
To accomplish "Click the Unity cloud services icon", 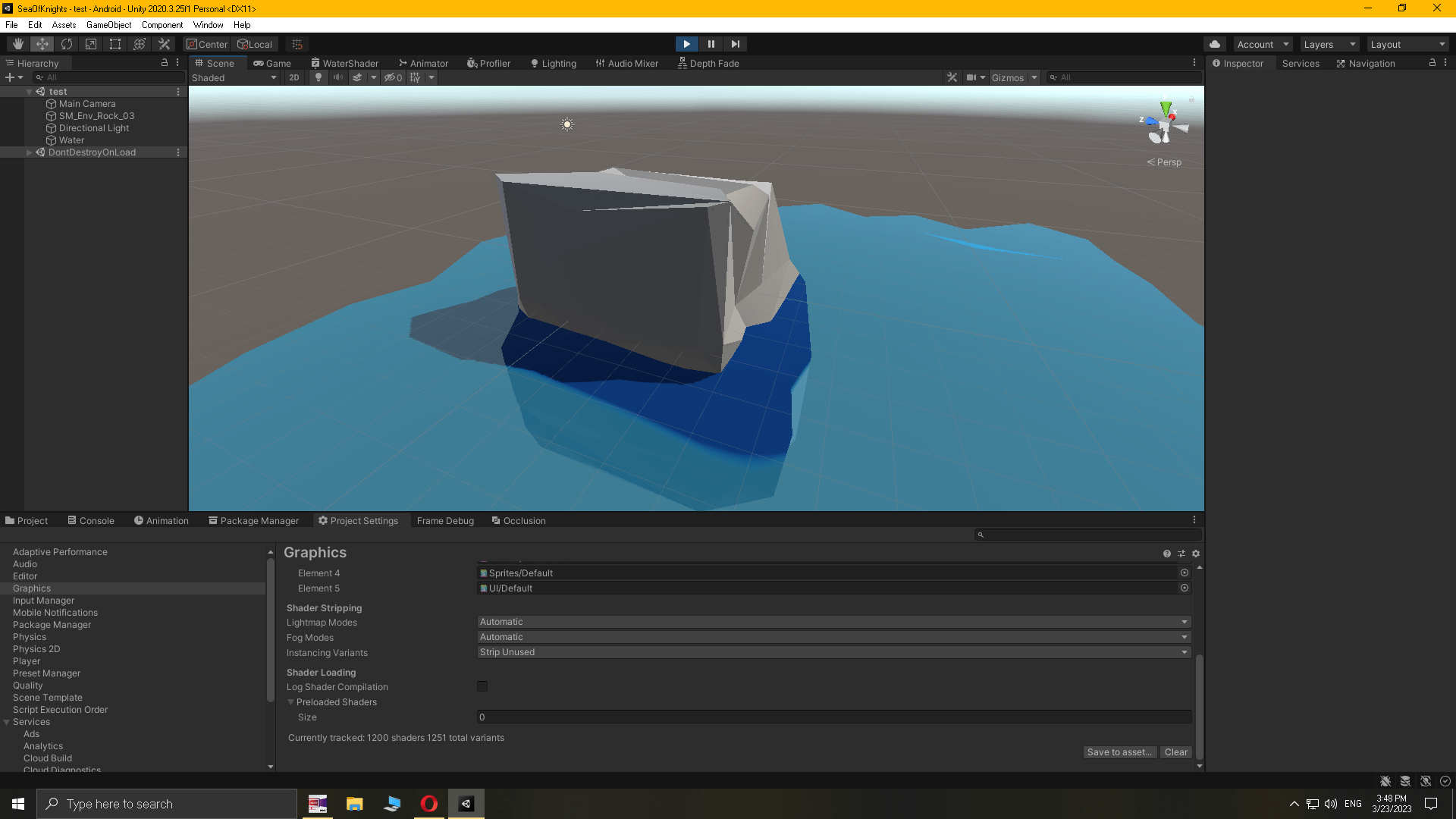I will click(1214, 44).
